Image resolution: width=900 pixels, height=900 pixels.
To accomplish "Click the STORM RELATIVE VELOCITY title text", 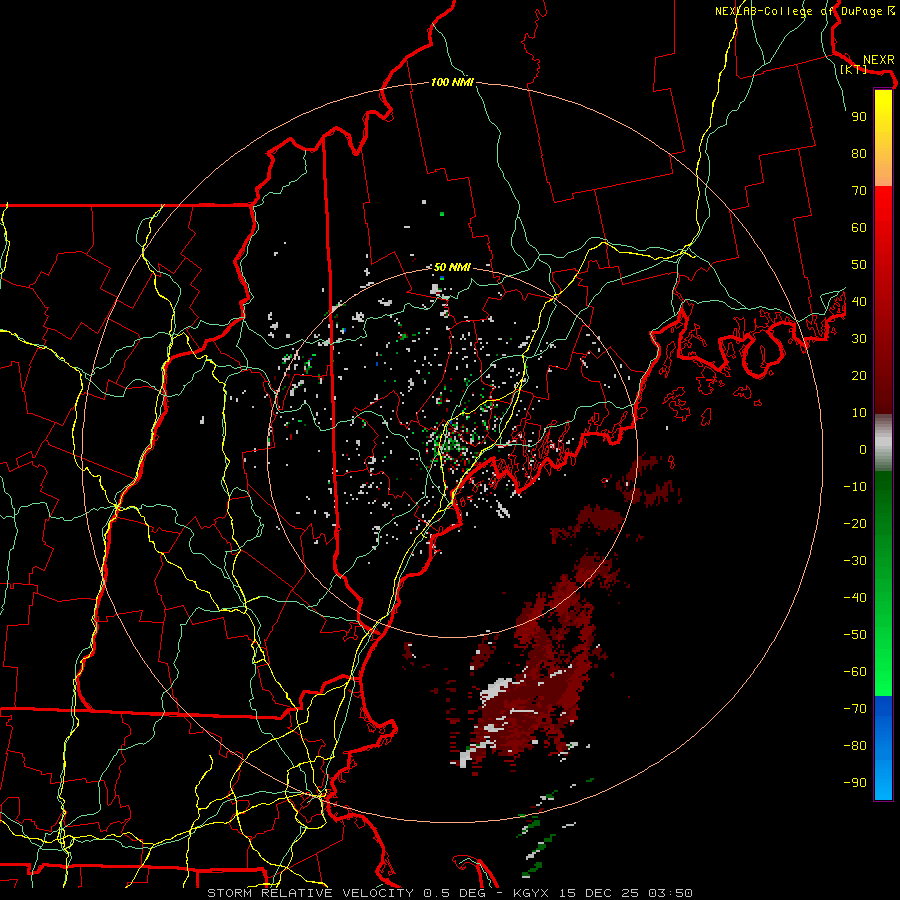I will click(310, 893).
